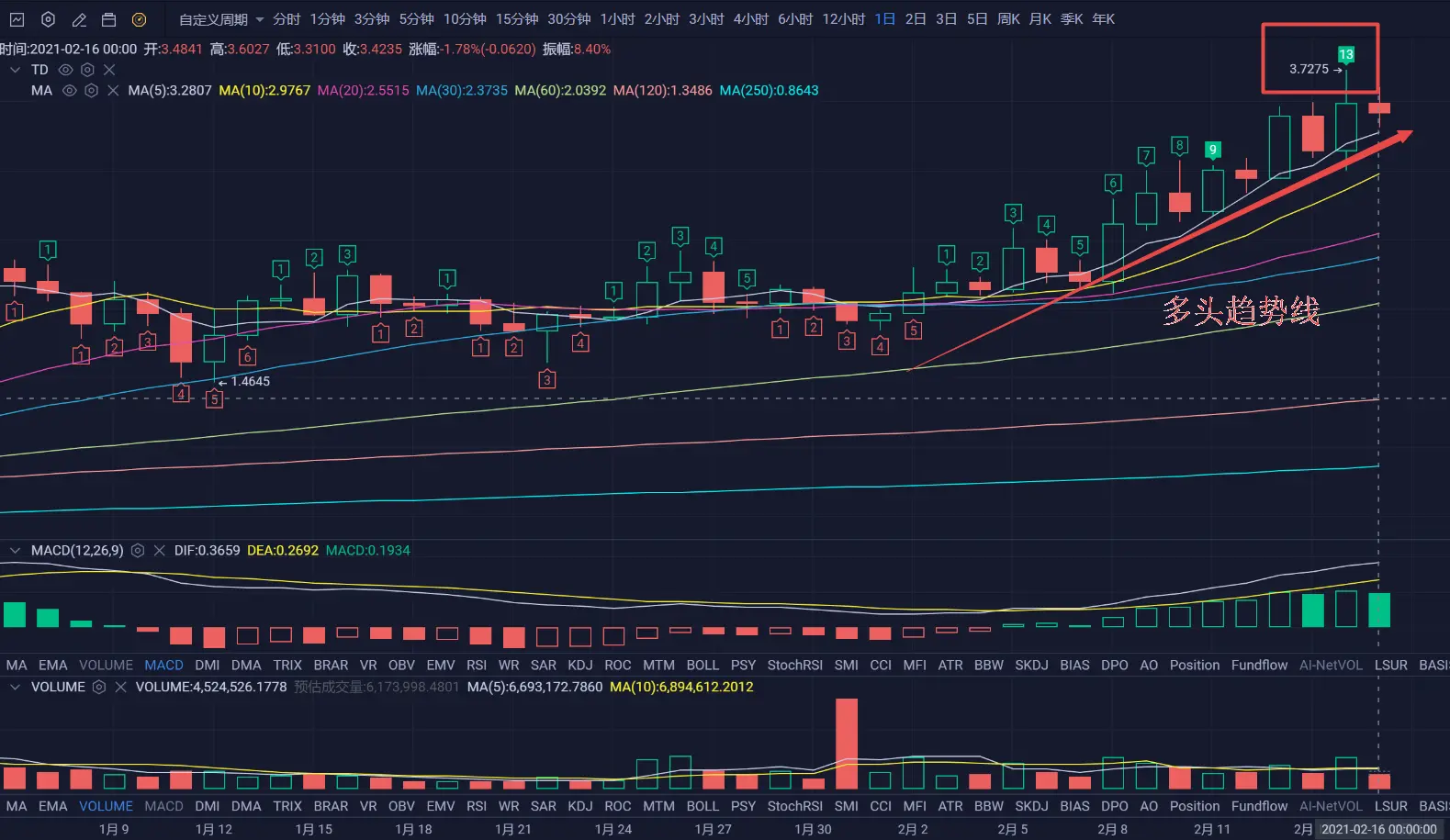Click the DEA:0.2692 MACD value
The width and height of the screenshot is (1450, 840).
pyautogui.click(x=283, y=551)
